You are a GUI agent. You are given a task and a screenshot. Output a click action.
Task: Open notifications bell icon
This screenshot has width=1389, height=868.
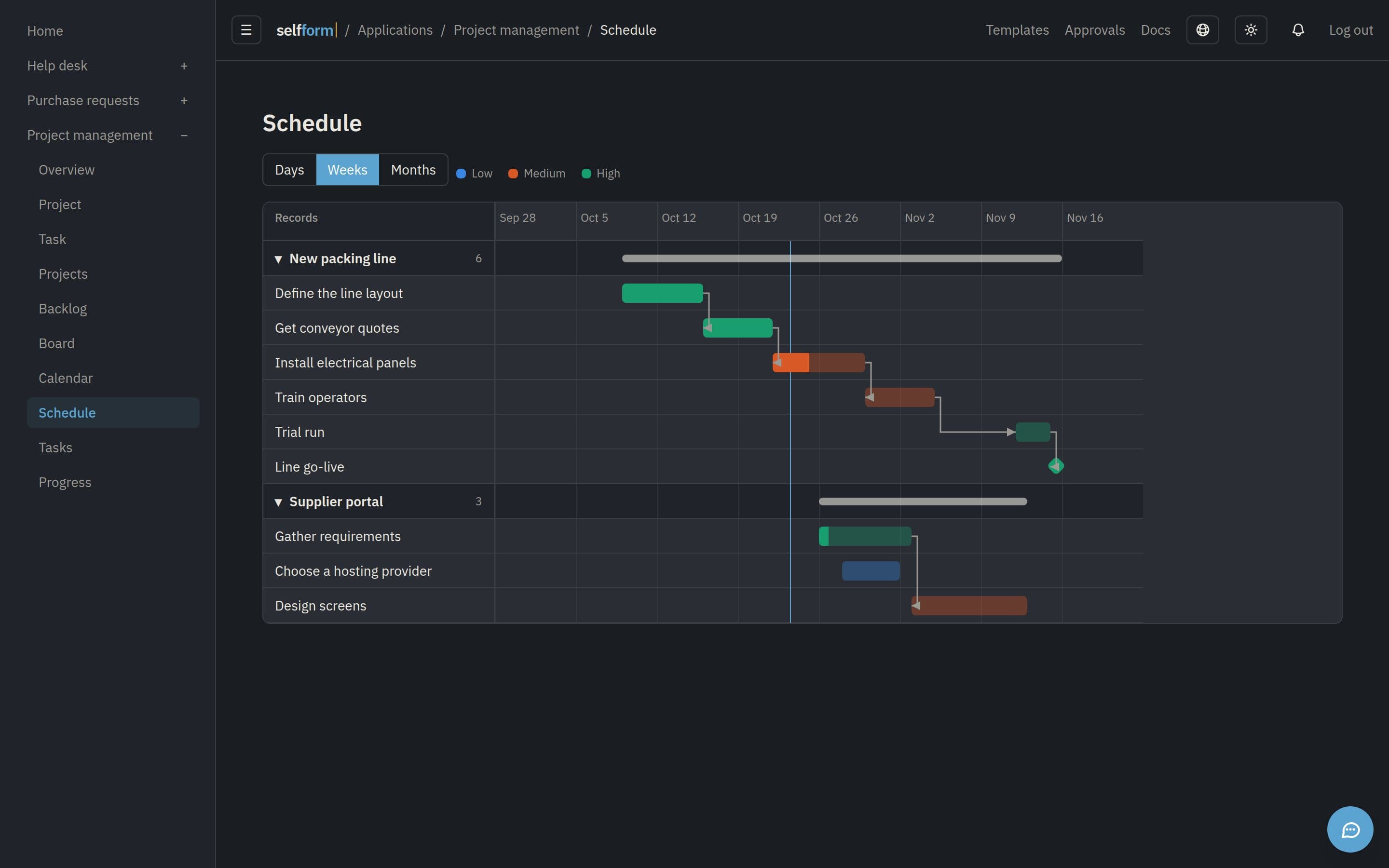click(1298, 30)
